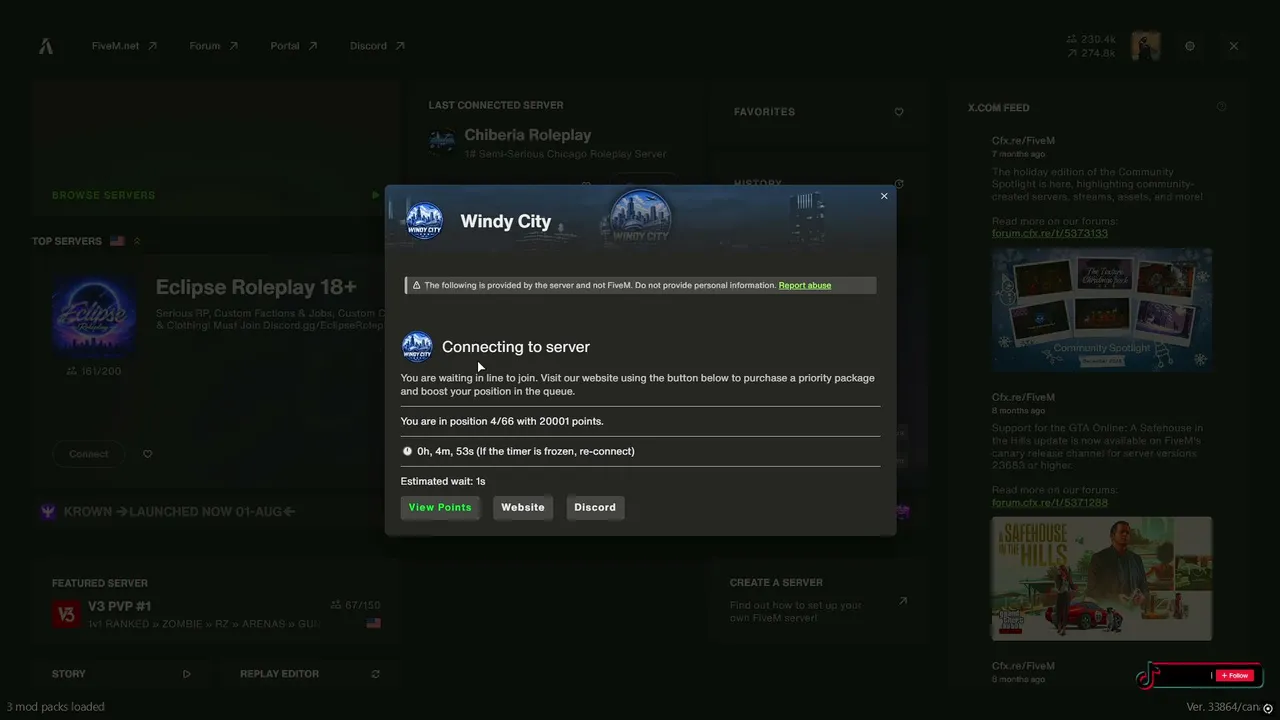Click the Create a Server heading
The image size is (1280, 720).
click(776, 582)
